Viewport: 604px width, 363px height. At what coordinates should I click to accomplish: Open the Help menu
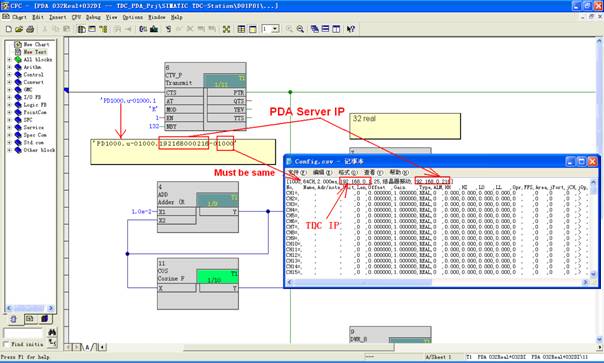coord(176,17)
